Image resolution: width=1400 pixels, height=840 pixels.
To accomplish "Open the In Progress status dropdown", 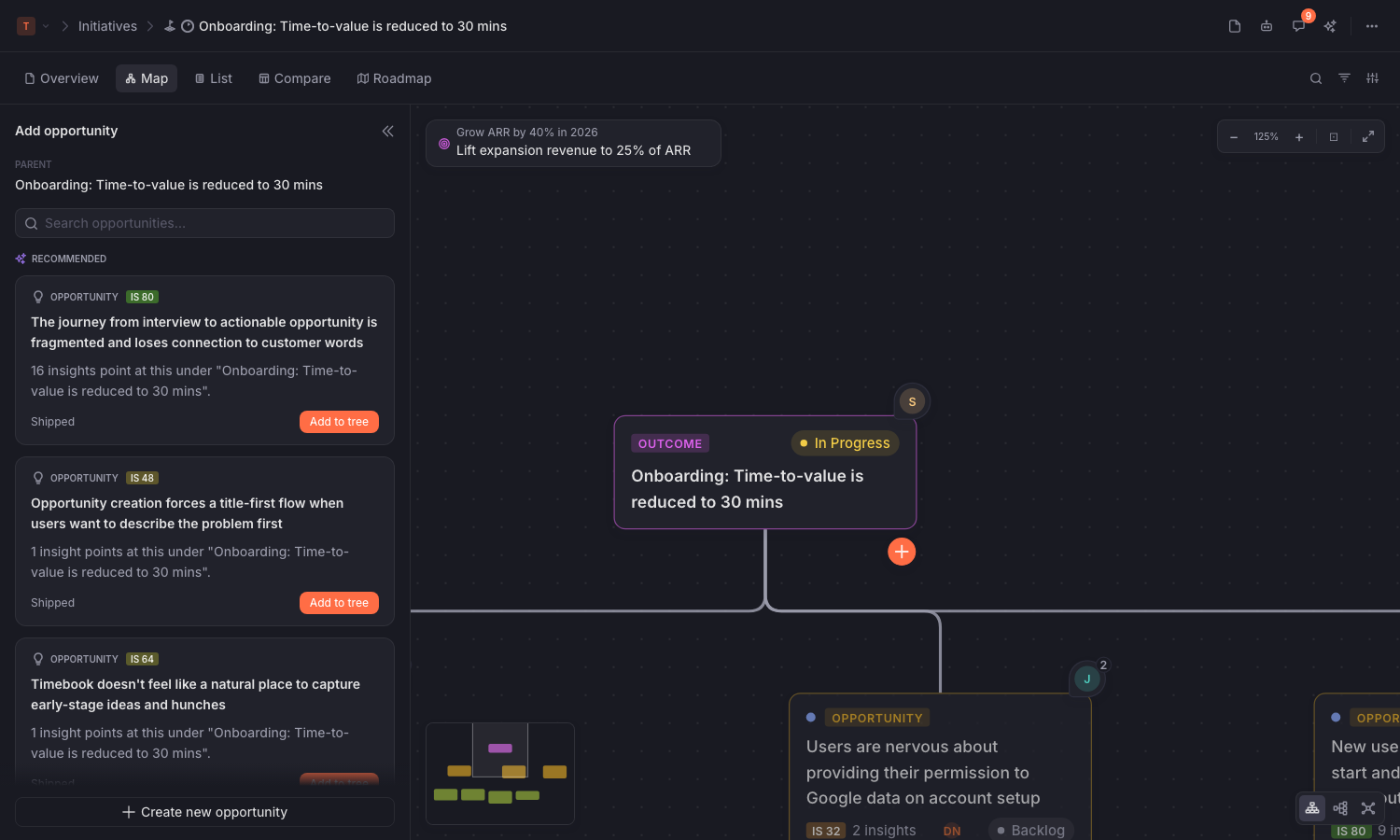I will [845, 443].
